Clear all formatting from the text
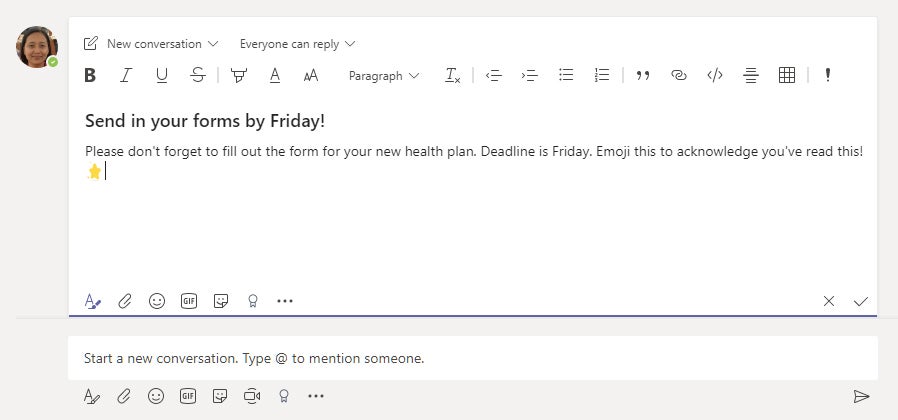The height and width of the screenshot is (420, 898). (452, 76)
